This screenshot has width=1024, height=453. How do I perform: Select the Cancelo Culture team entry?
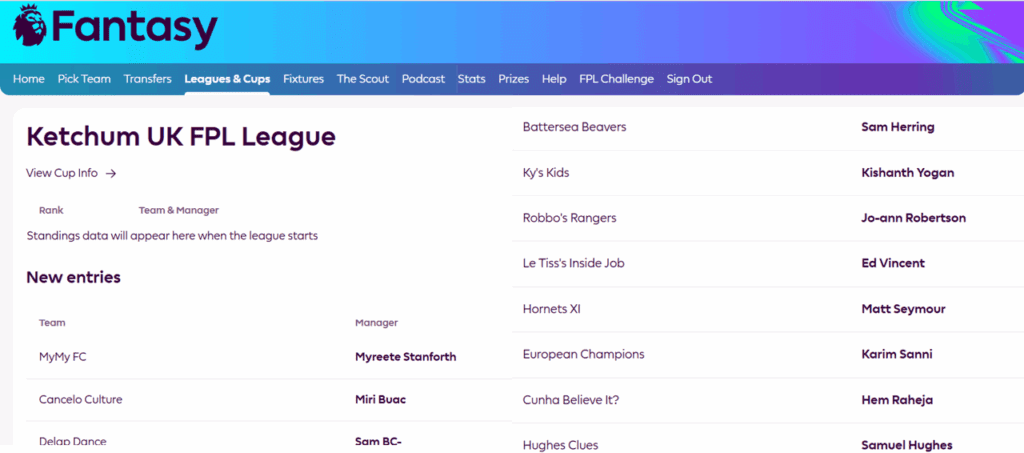click(x=80, y=399)
